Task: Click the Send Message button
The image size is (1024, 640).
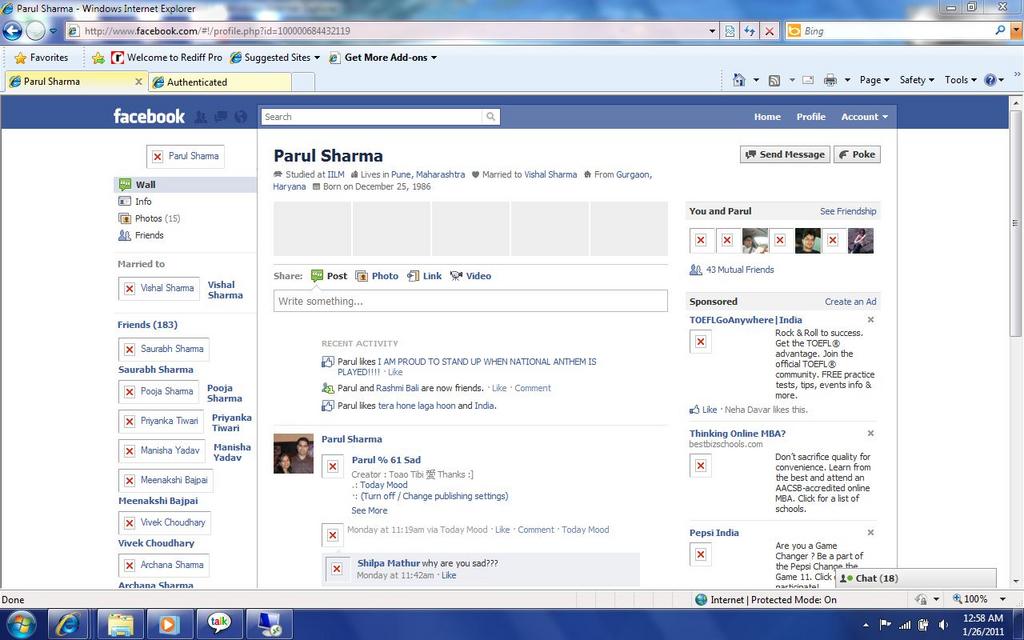Action: pos(785,155)
